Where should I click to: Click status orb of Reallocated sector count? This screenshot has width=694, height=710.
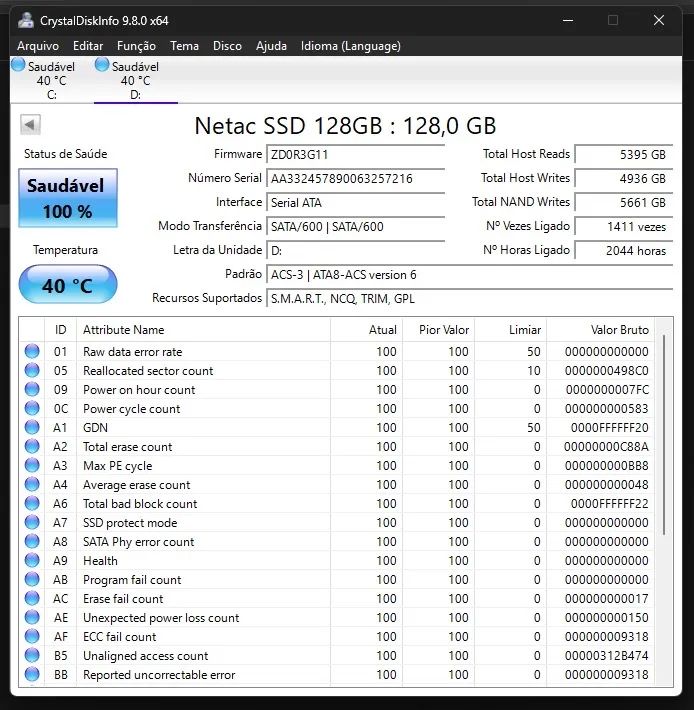pos(32,370)
